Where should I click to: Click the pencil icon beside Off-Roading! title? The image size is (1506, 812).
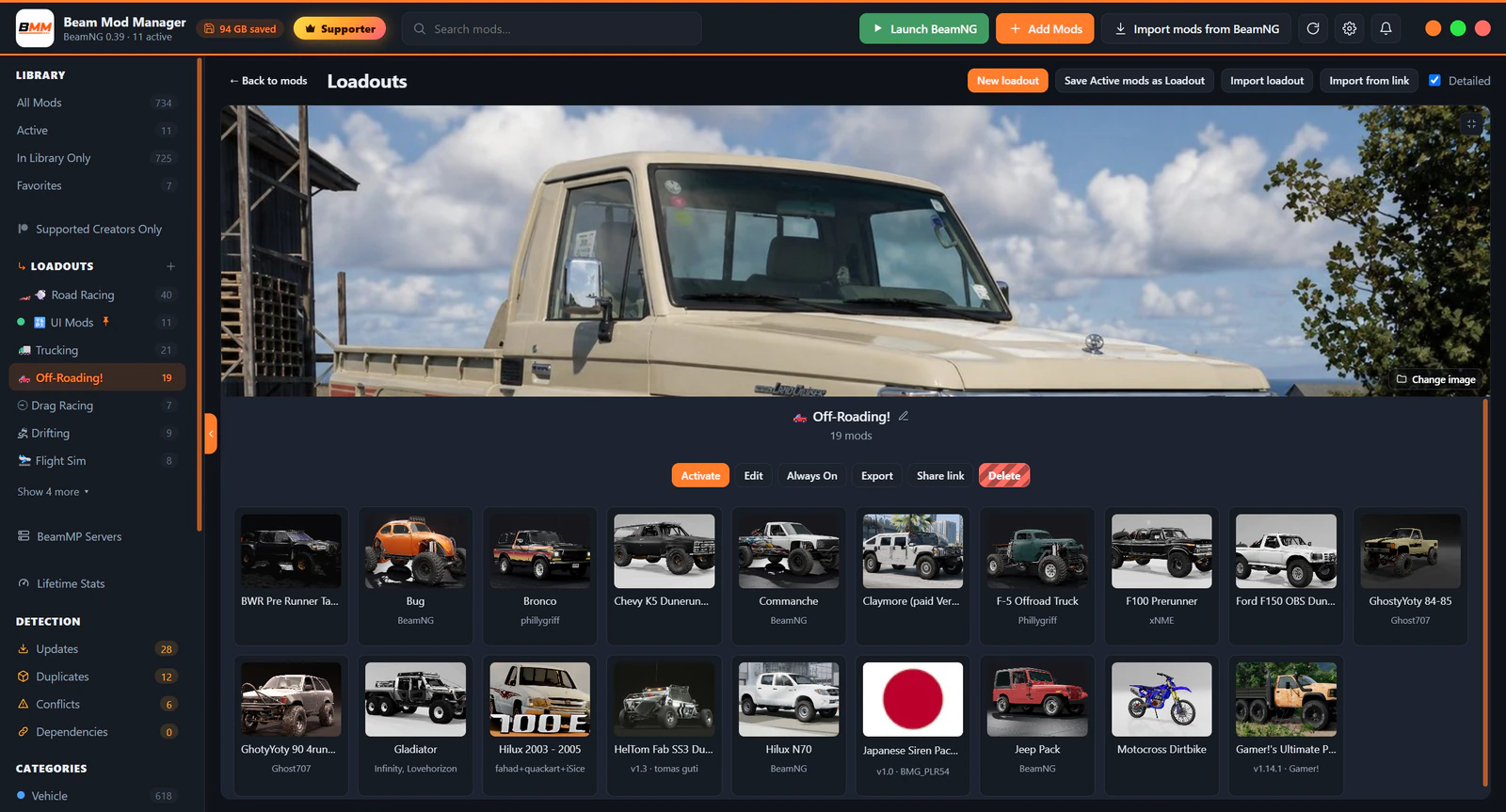click(904, 416)
